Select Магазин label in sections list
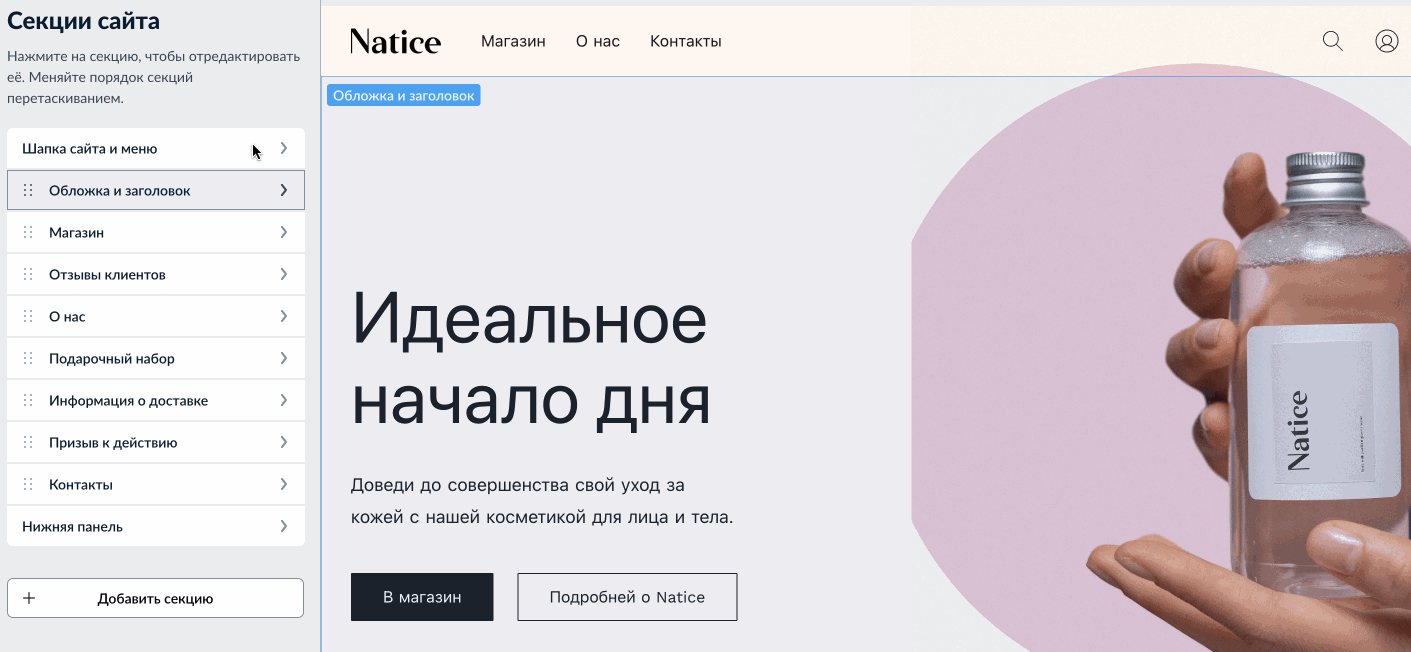 pos(76,233)
